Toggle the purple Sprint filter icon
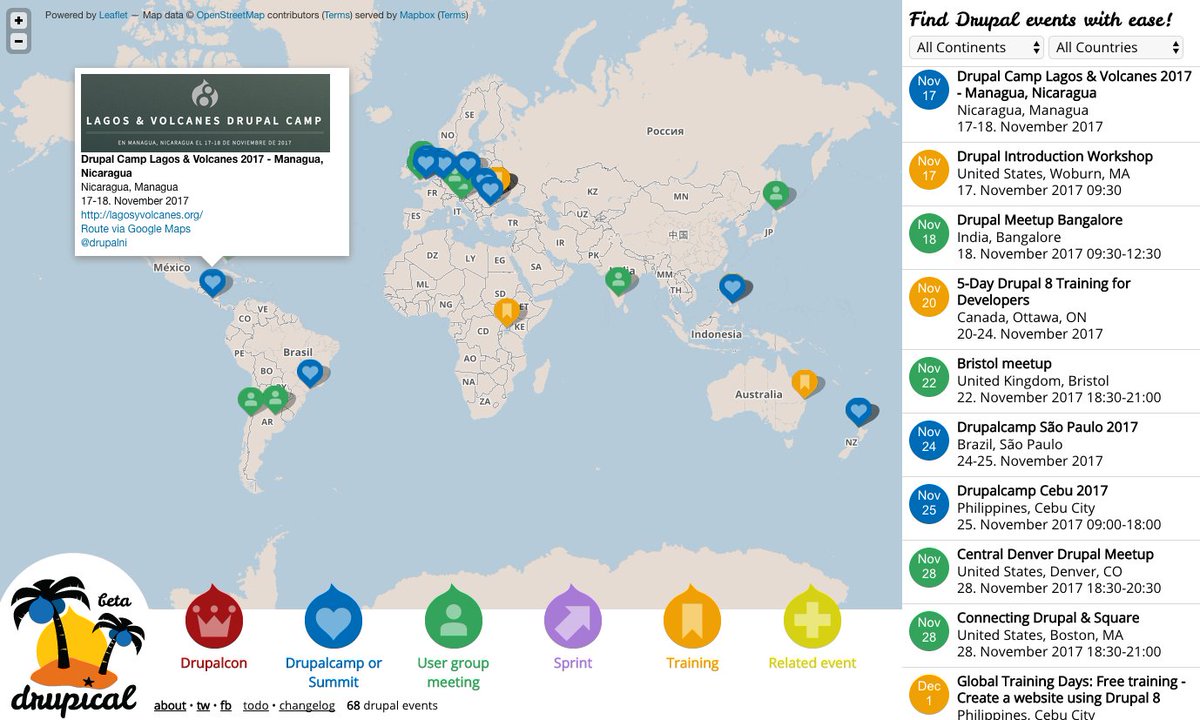 coord(573,618)
